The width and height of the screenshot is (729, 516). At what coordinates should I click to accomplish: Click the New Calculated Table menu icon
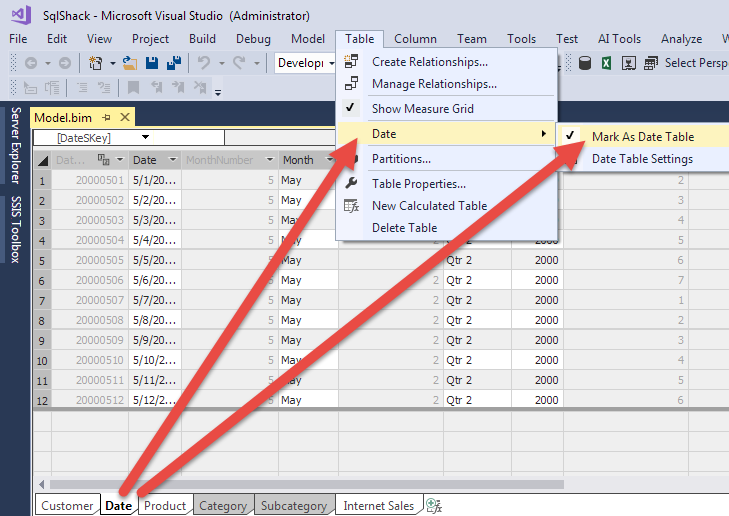coord(351,205)
